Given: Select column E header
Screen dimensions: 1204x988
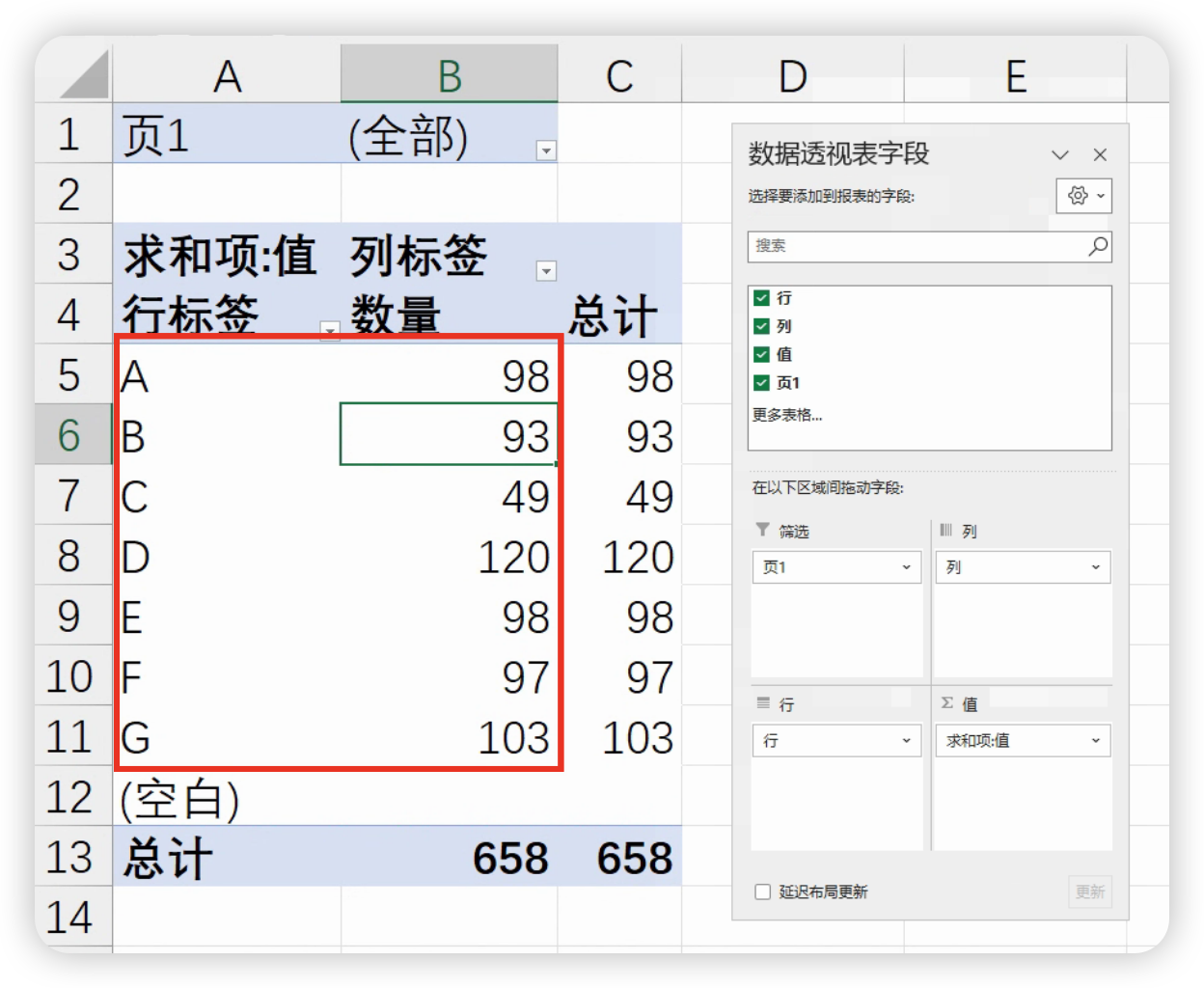Looking at the screenshot, I should (1015, 74).
